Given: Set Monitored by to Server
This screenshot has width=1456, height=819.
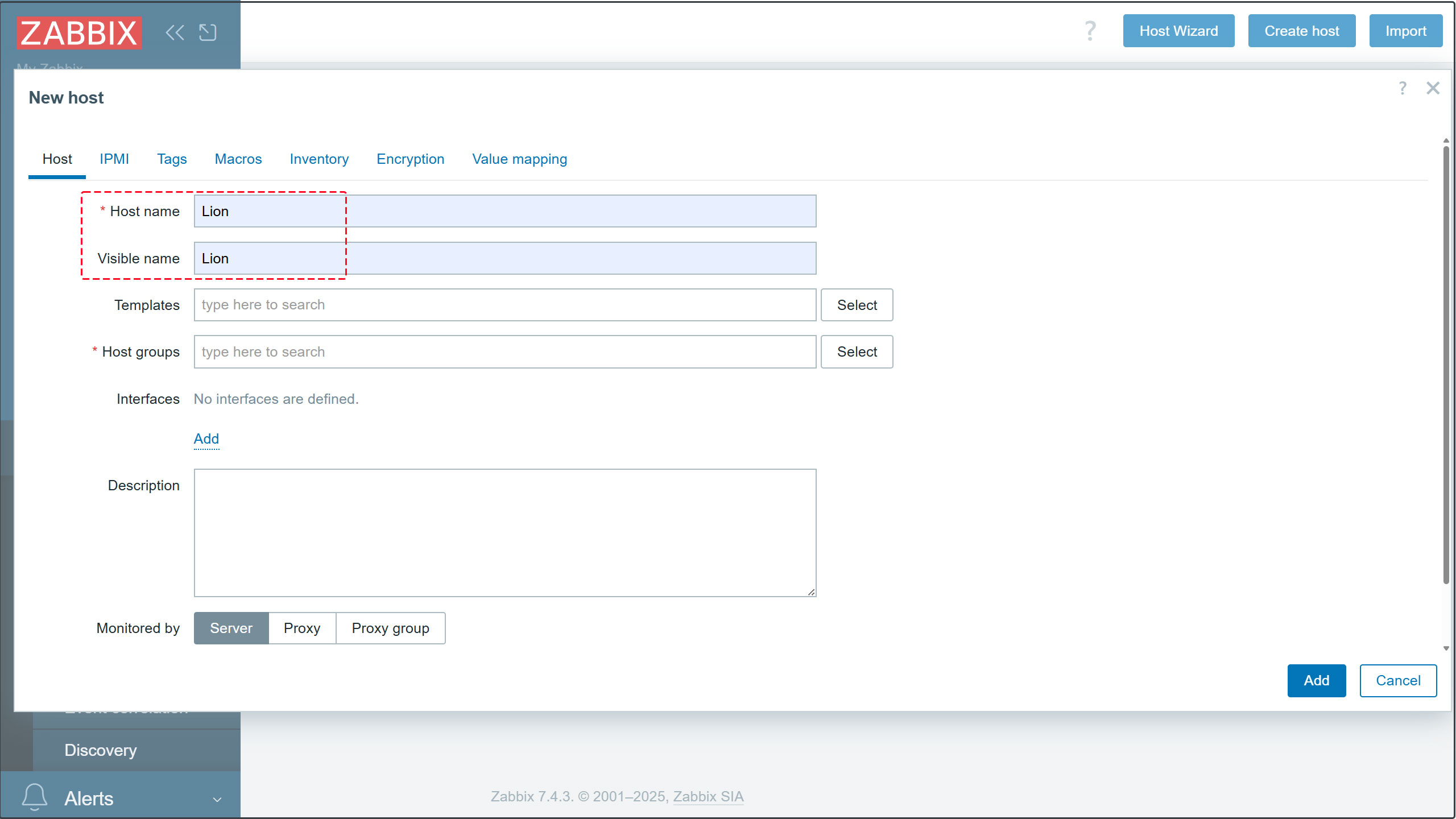Looking at the screenshot, I should [x=231, y=628].
